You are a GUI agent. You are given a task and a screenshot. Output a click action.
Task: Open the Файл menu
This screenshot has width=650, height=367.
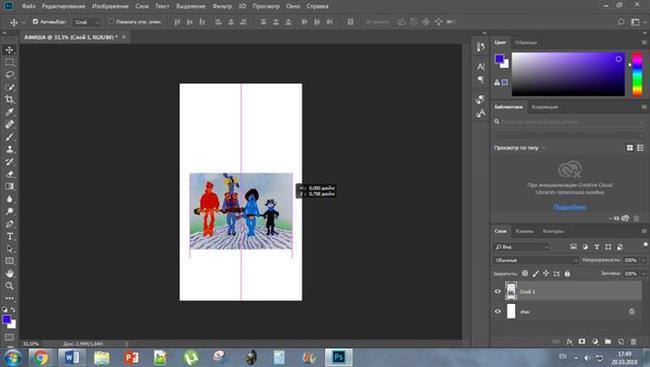click(28, 6)
